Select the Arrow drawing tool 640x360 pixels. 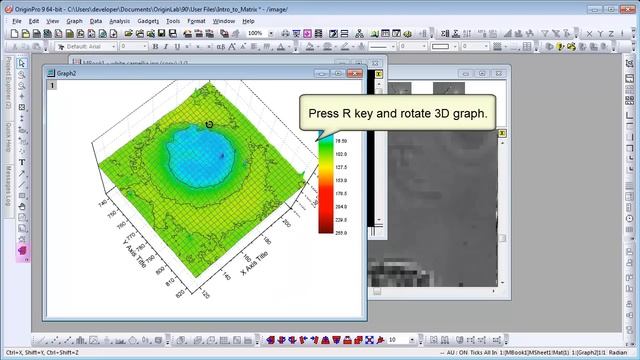click(22, 173)
